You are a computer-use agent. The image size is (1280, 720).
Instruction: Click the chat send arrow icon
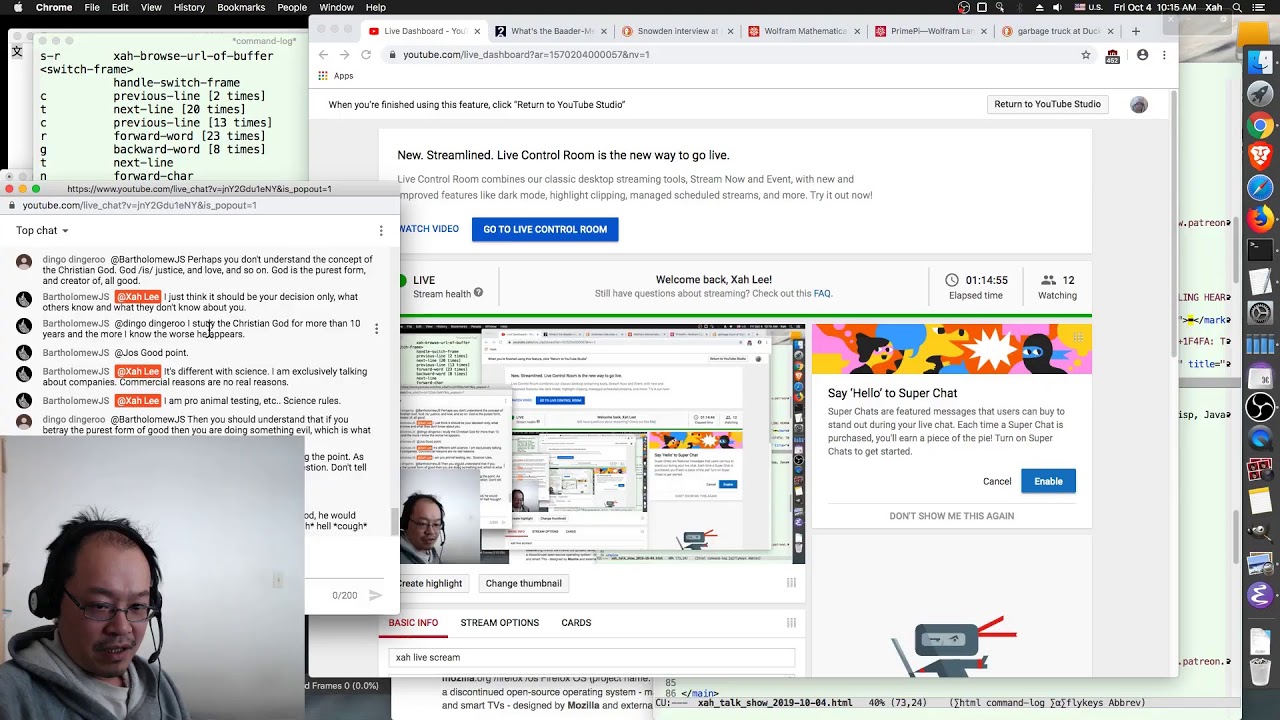[375, 595]
